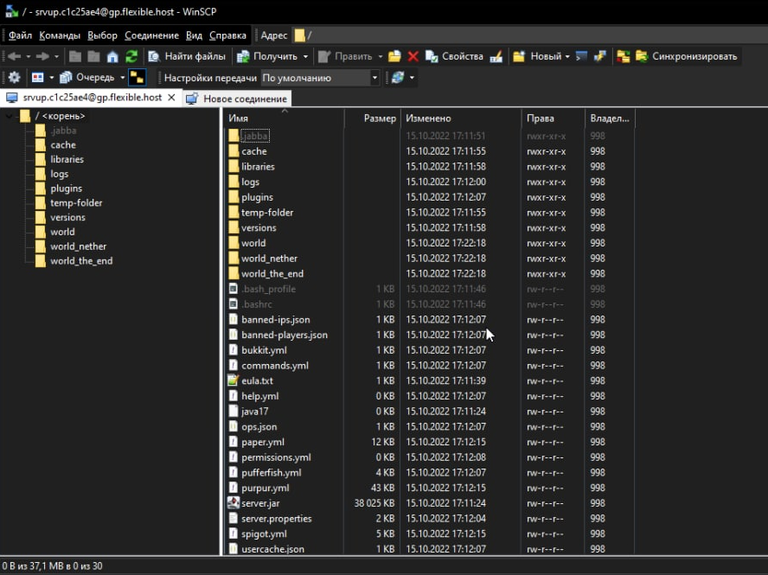
Task: Close the srvup session tab
Action: pyautogui.click(x=171, y=97)
